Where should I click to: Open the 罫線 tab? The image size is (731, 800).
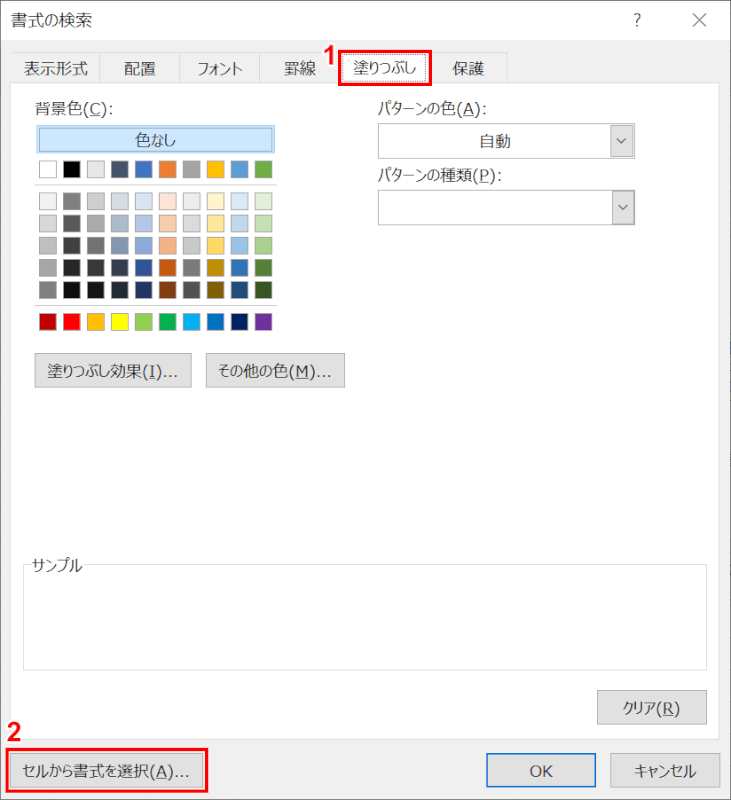click(299, 68)
